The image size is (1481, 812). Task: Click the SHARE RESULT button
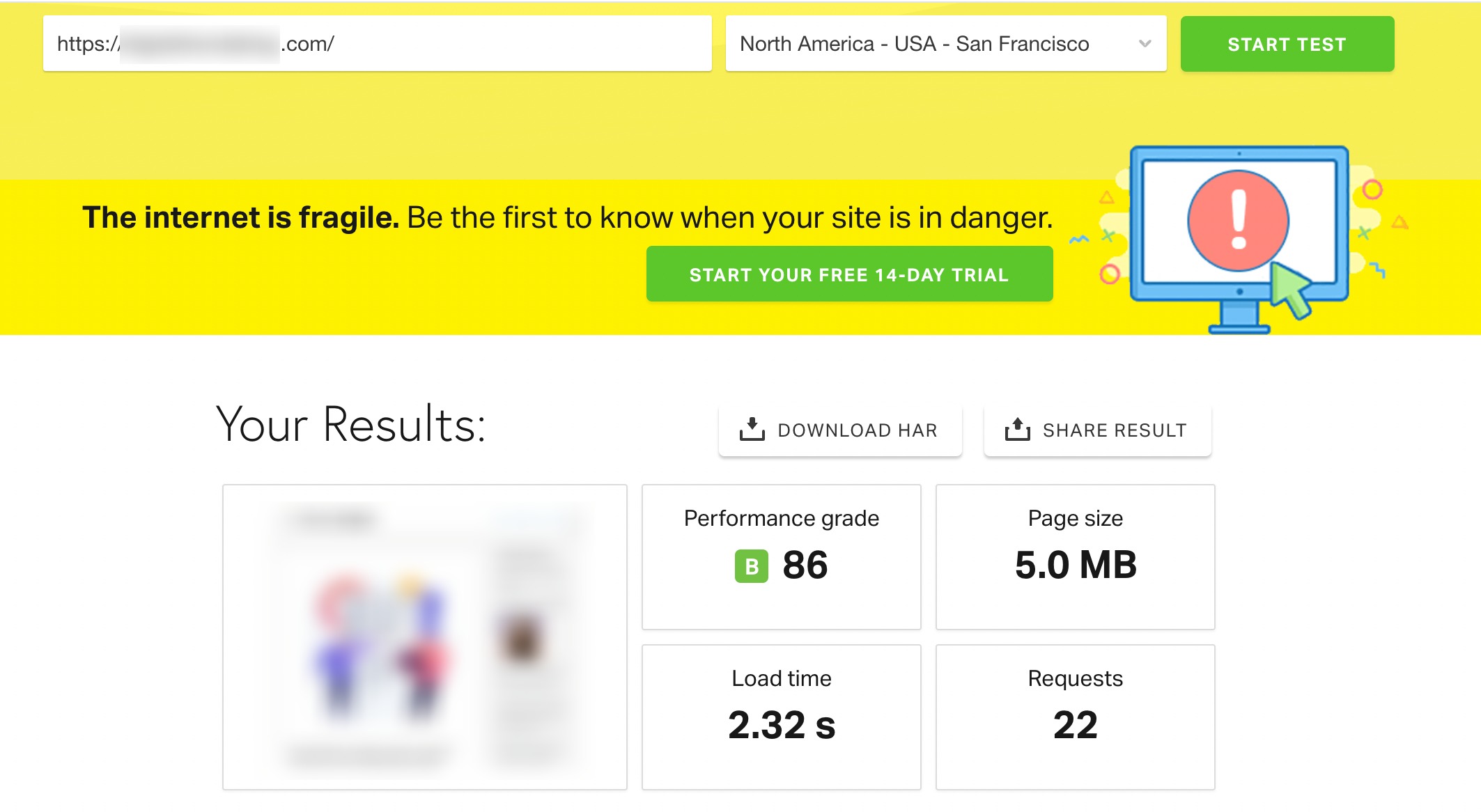[1097, 429]
